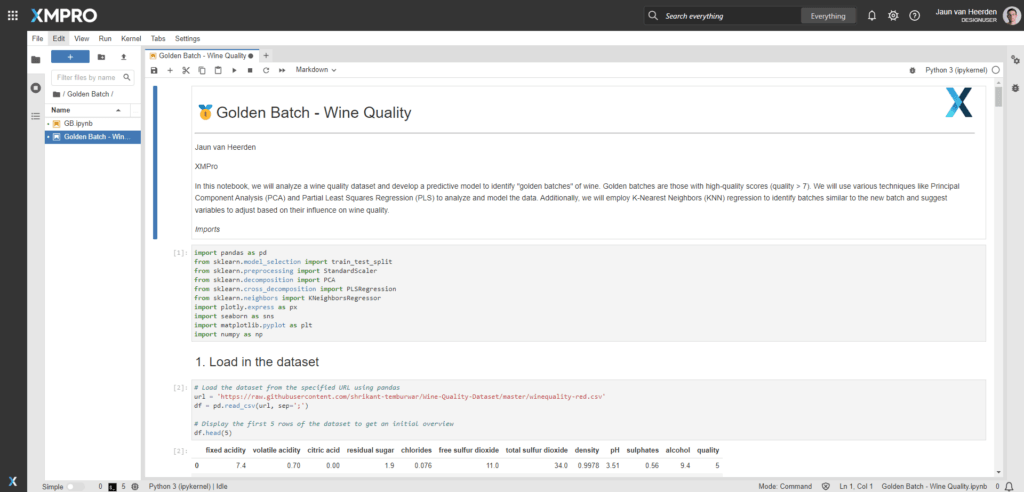
Task: Sort the file list by Name column
Action: pyautogui.click(x=61, y=110)
